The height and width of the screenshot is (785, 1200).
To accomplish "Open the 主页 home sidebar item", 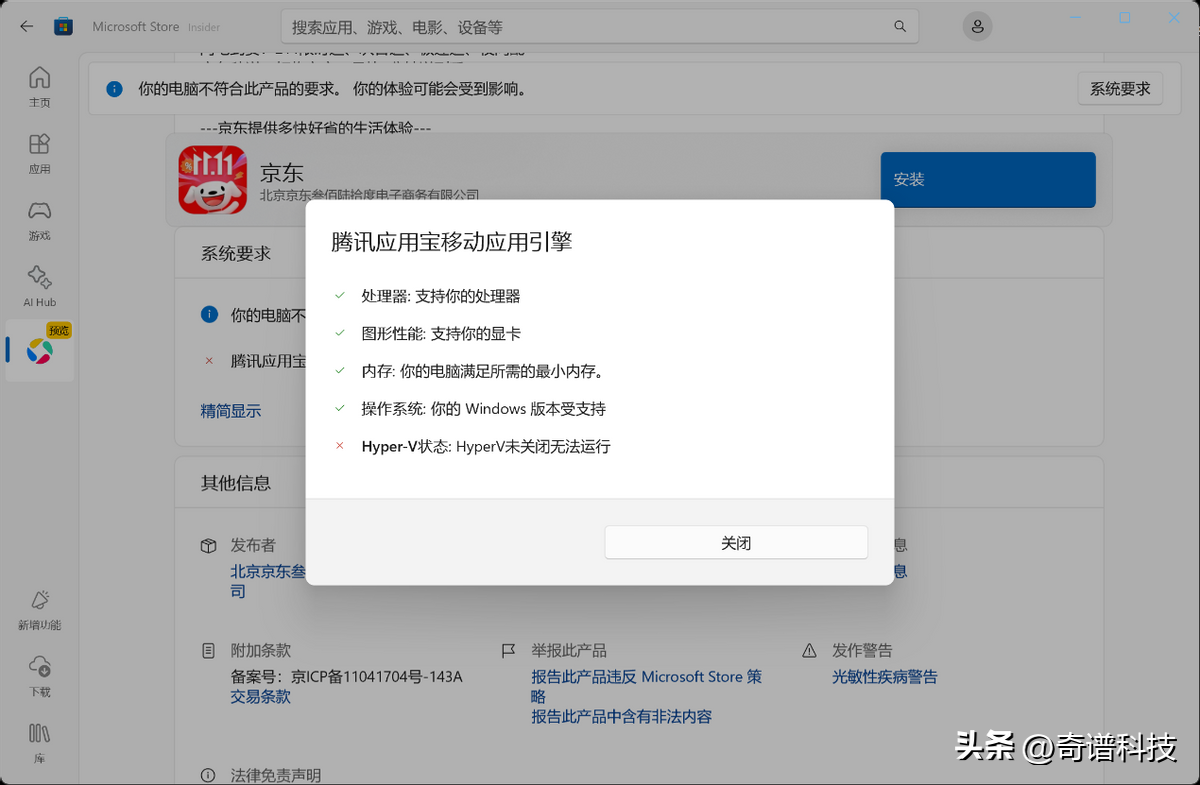I will point(39,87).
